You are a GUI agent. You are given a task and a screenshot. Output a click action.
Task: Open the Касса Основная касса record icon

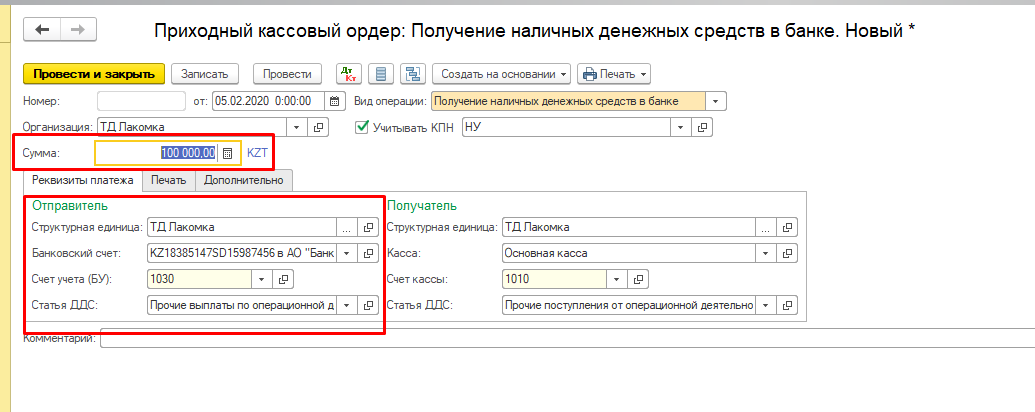pyautogui.click(x=788, y=253)
